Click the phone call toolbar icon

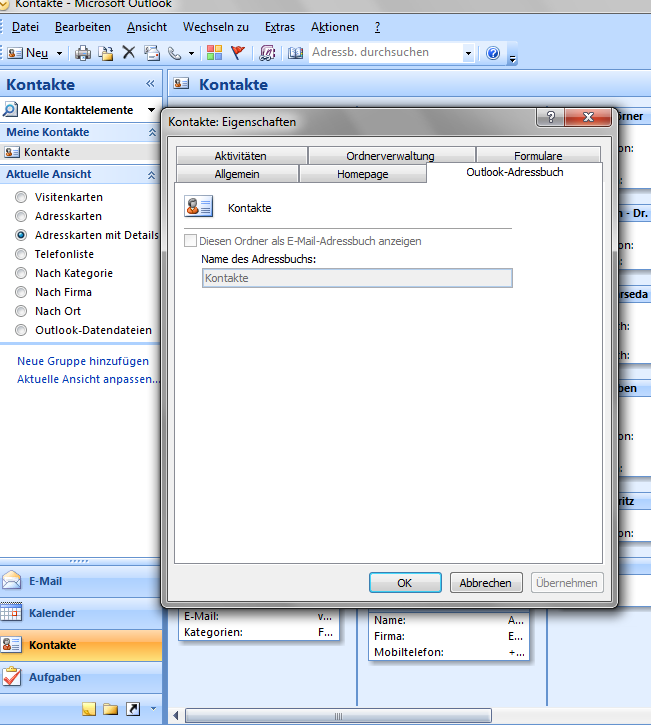click(x=174, y=53)
